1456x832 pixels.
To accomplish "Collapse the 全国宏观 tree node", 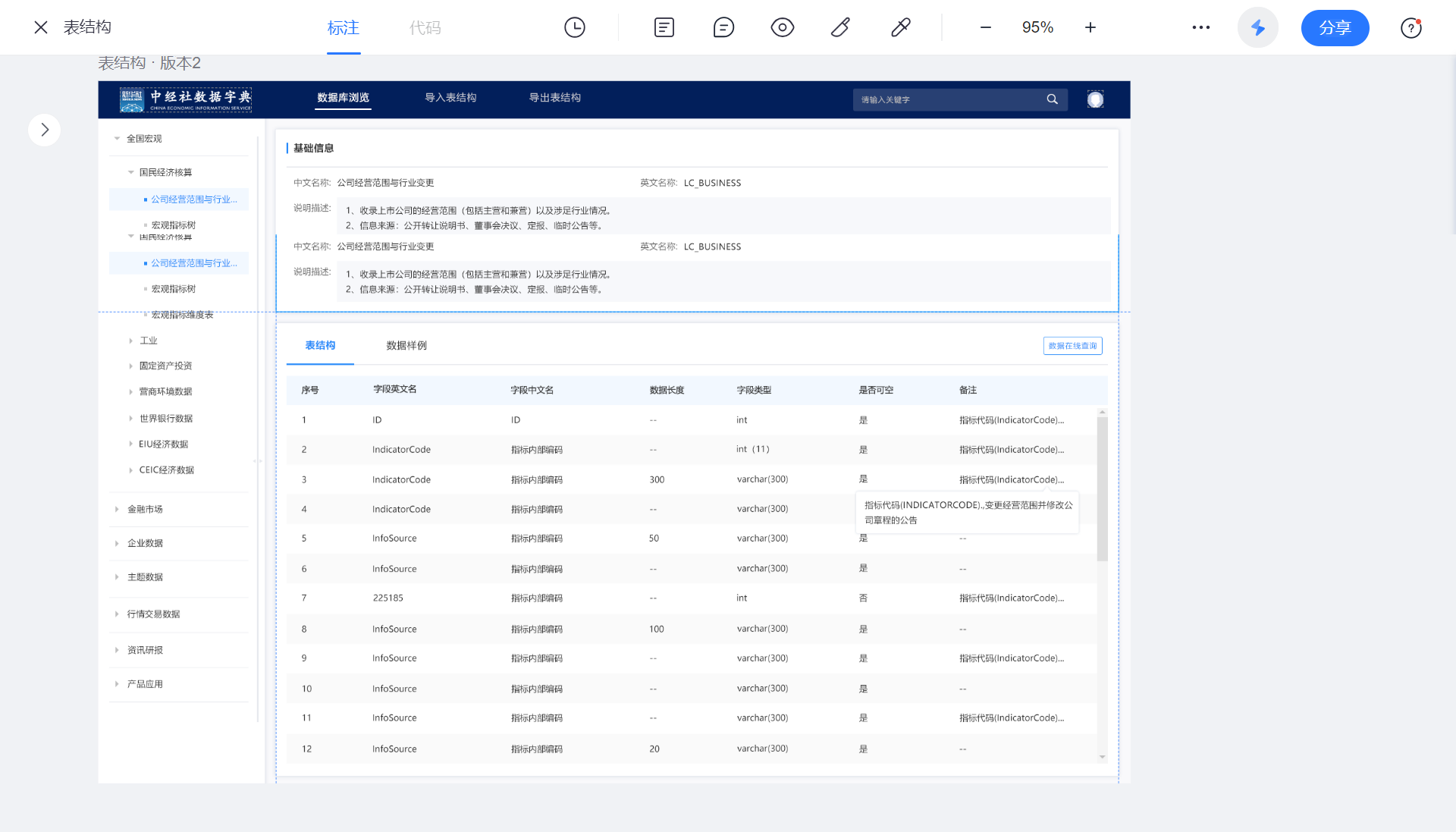I will (x=117, y=139).
